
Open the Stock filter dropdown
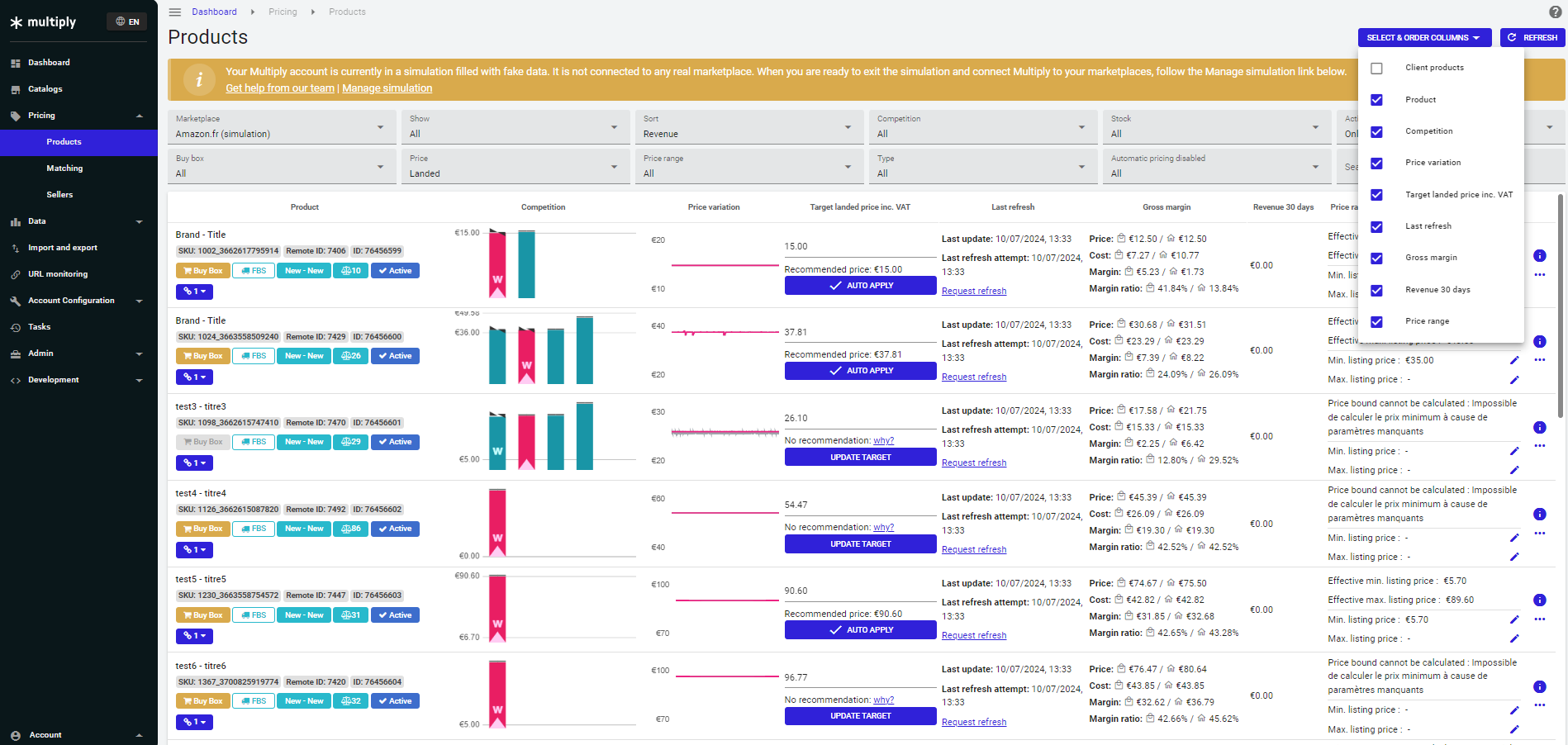click(x=1217, y=127)
